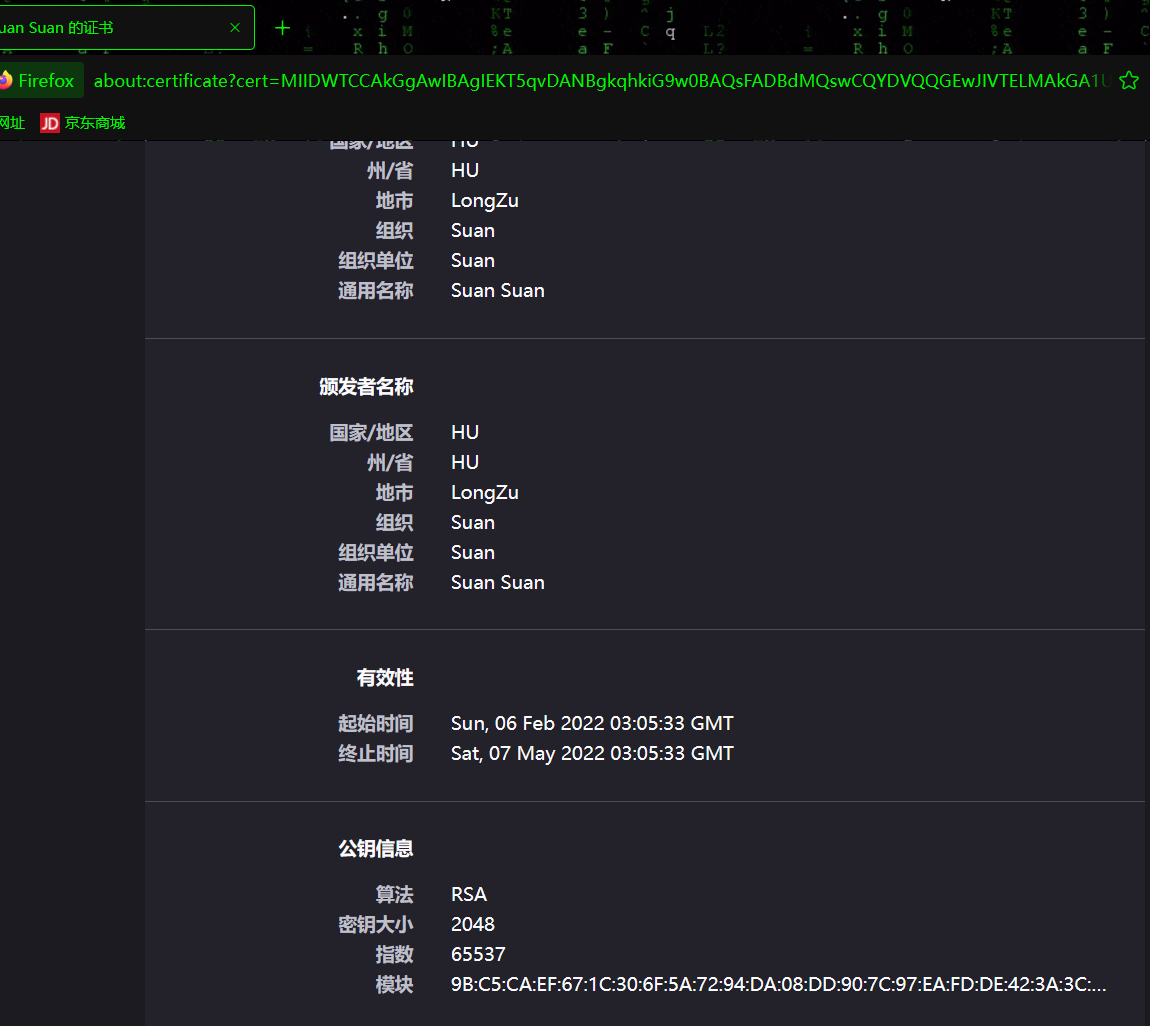Select the LongZu city value under 颁发者名称
Screen dimensions: 1150x1026
click(484, 492)
